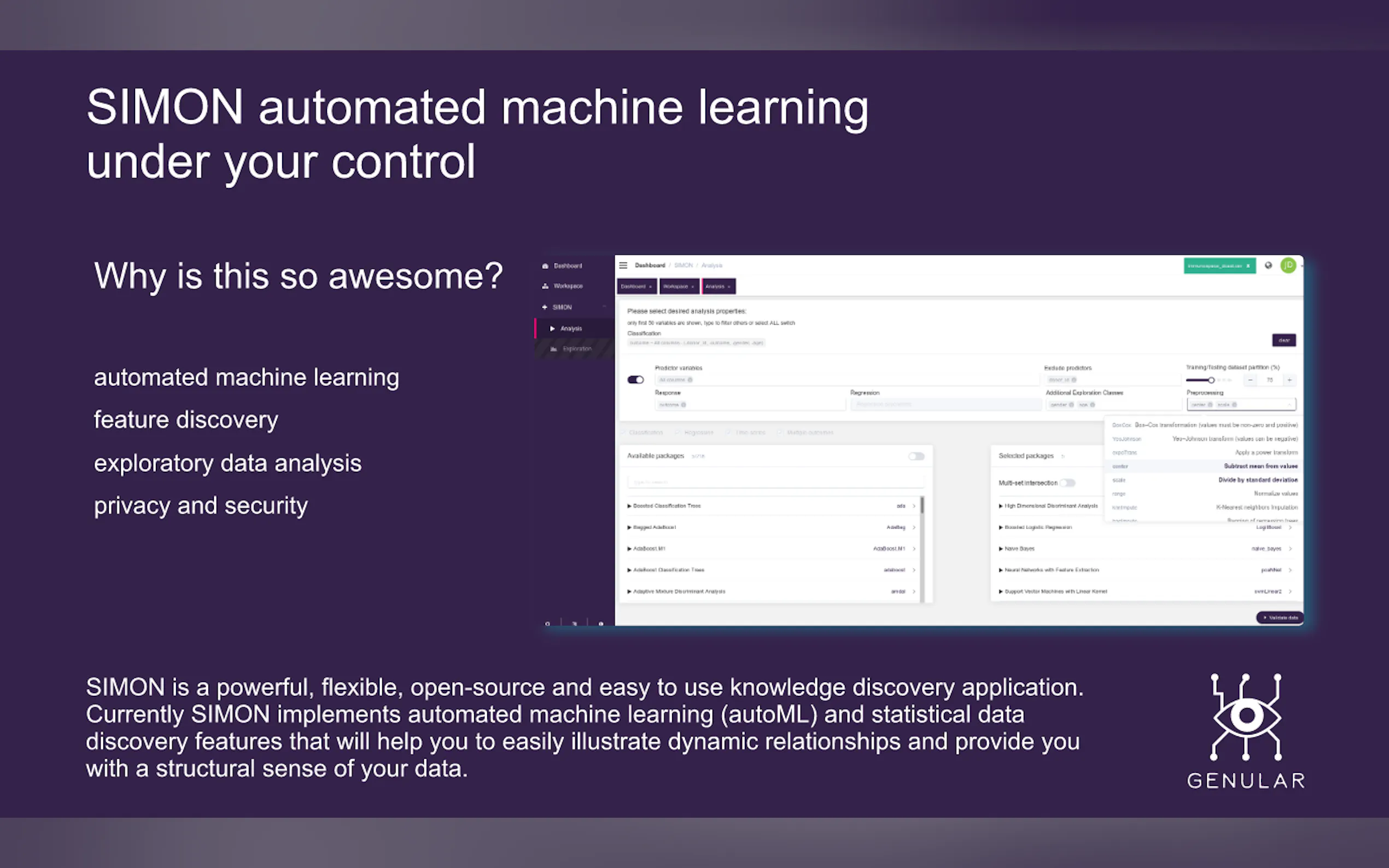Click the Dashboard home icon in sidebar

pyautogui.click(x=545, y=266)
